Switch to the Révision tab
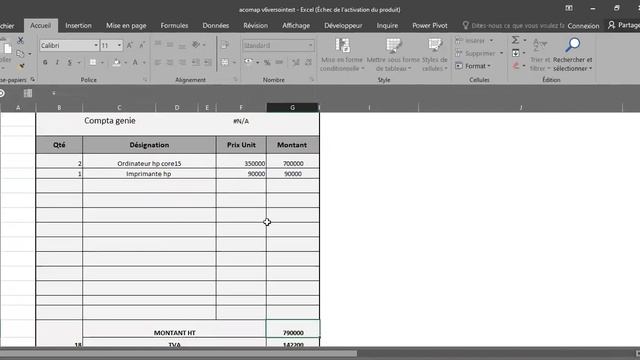This screenshot has width=640, height=360. (256, 25)
